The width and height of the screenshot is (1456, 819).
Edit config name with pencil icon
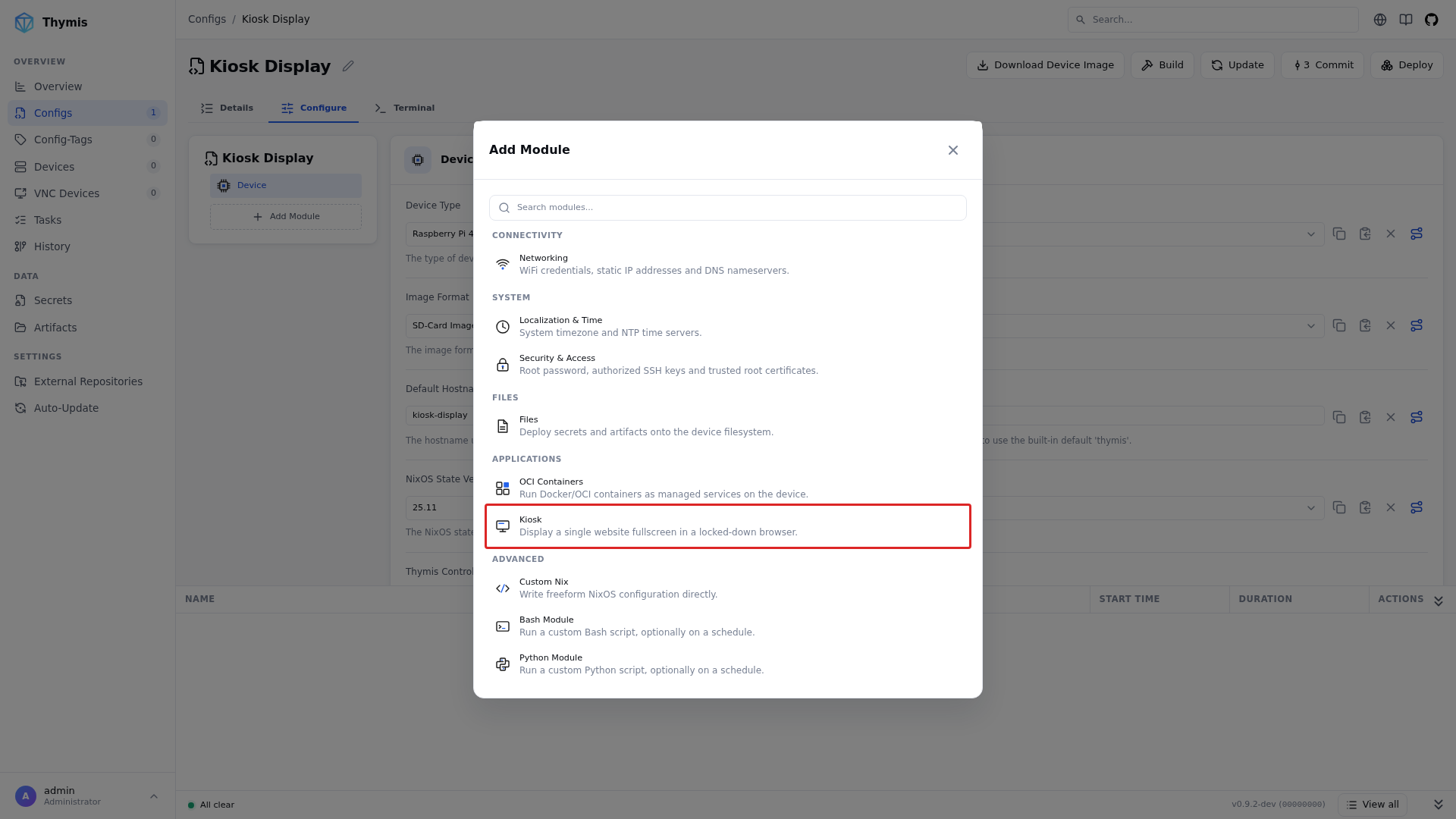(x=348, y=66)
